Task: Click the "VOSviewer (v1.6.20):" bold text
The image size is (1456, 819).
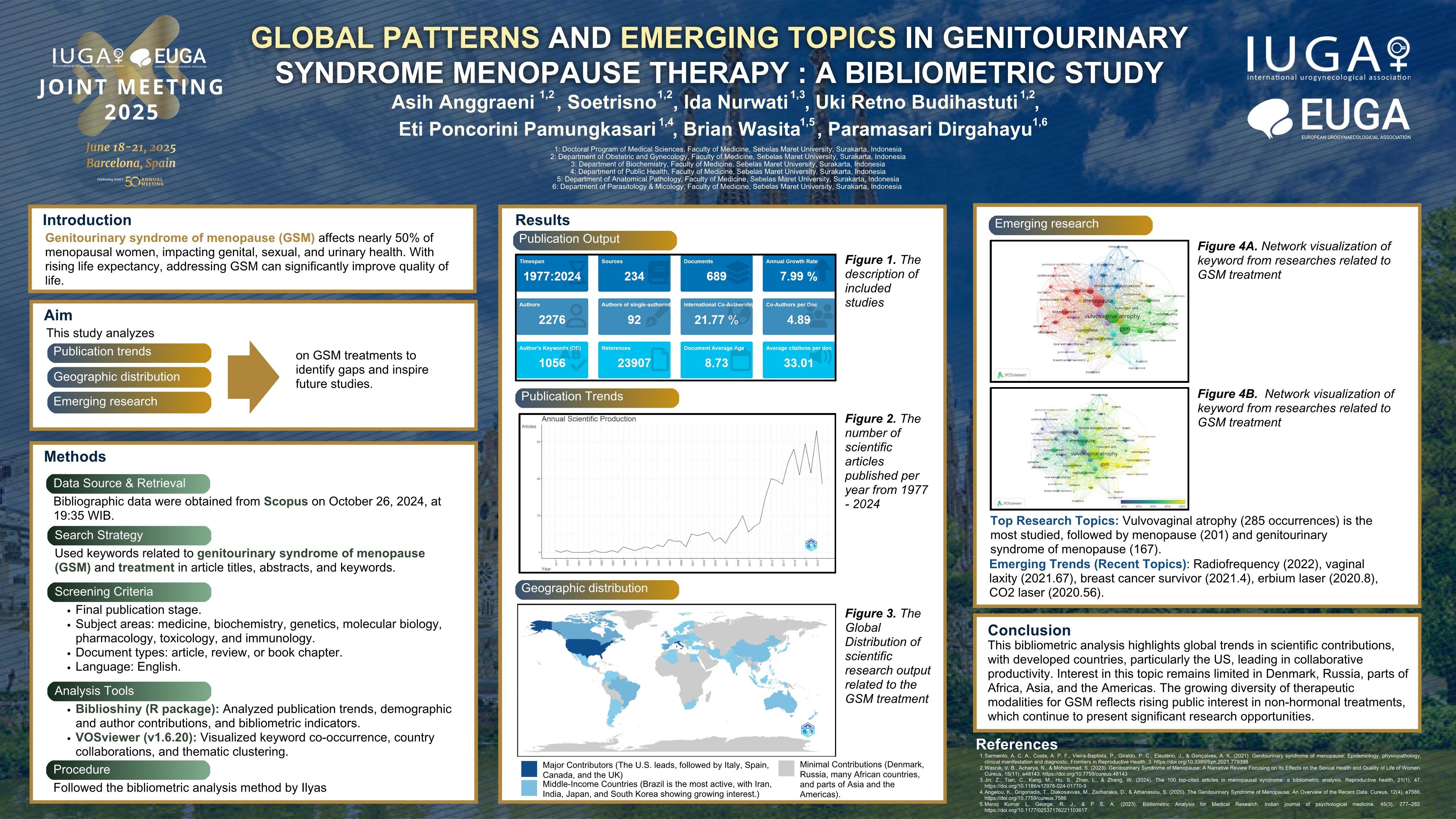Action: [x=136, y=738]
